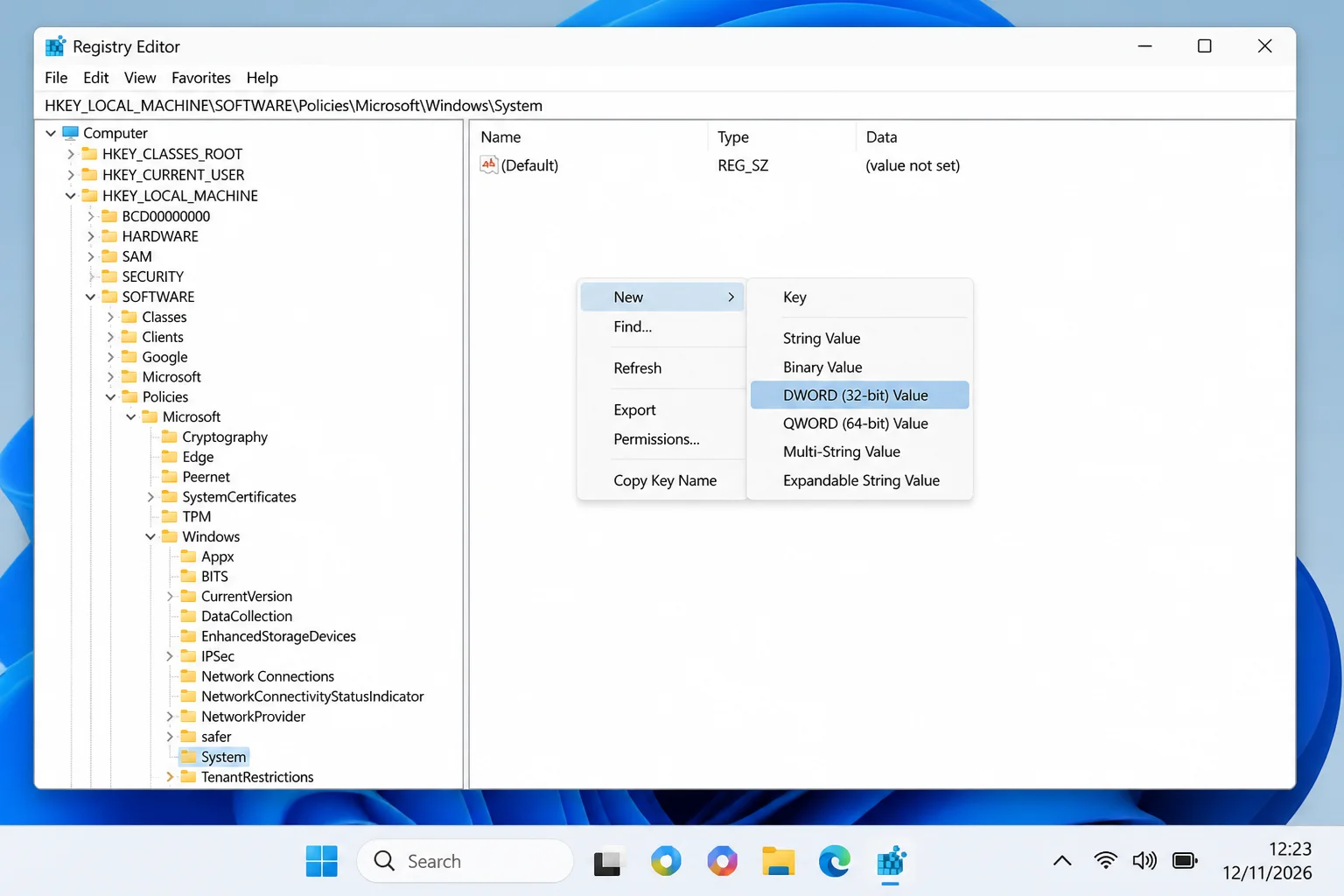Viewport: 1344px width, 896px height.
Task: Collapse the SOFTWARE key
Action: [90, 297]
